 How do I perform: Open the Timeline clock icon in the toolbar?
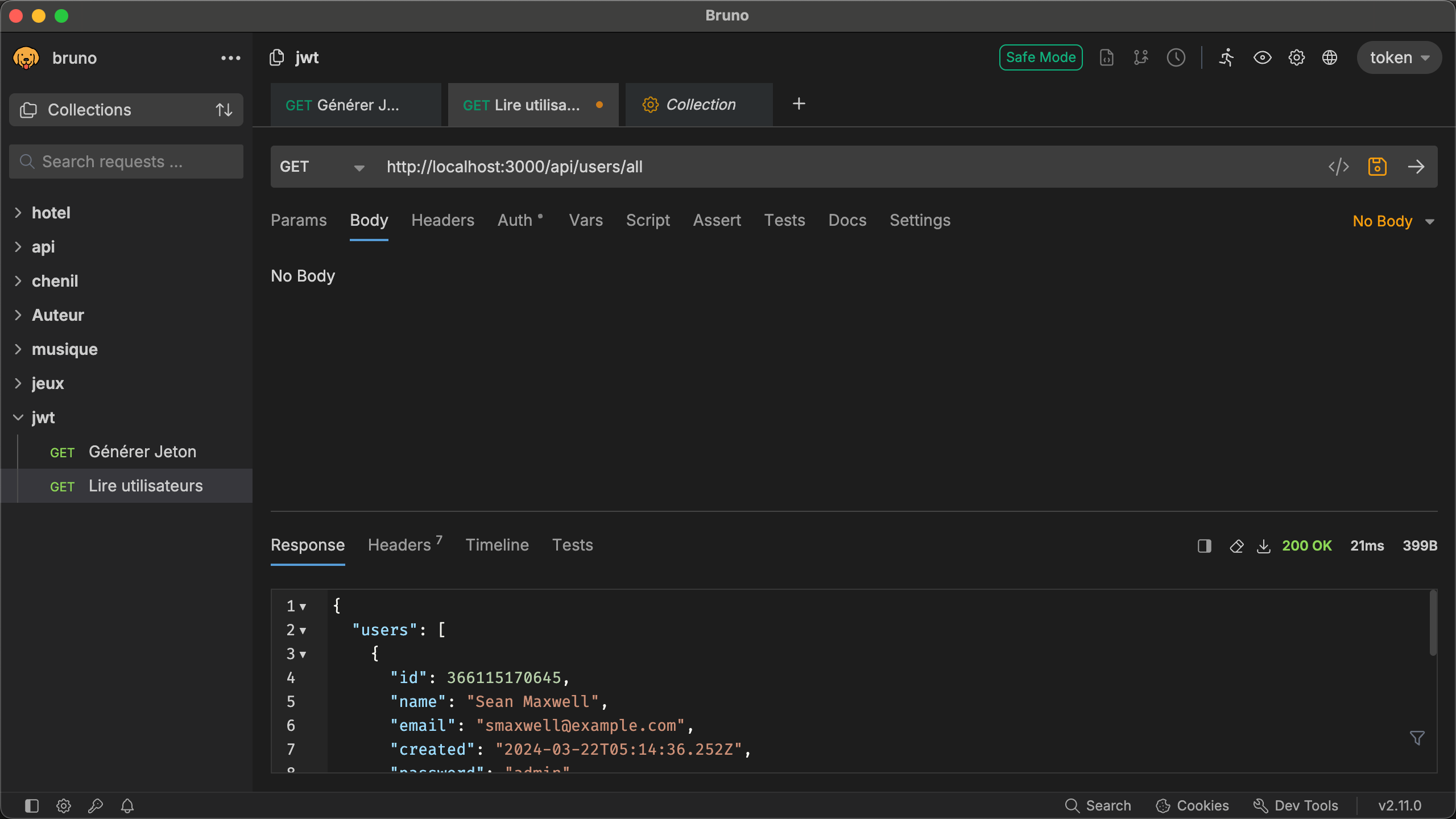(x=1176, y=57)
